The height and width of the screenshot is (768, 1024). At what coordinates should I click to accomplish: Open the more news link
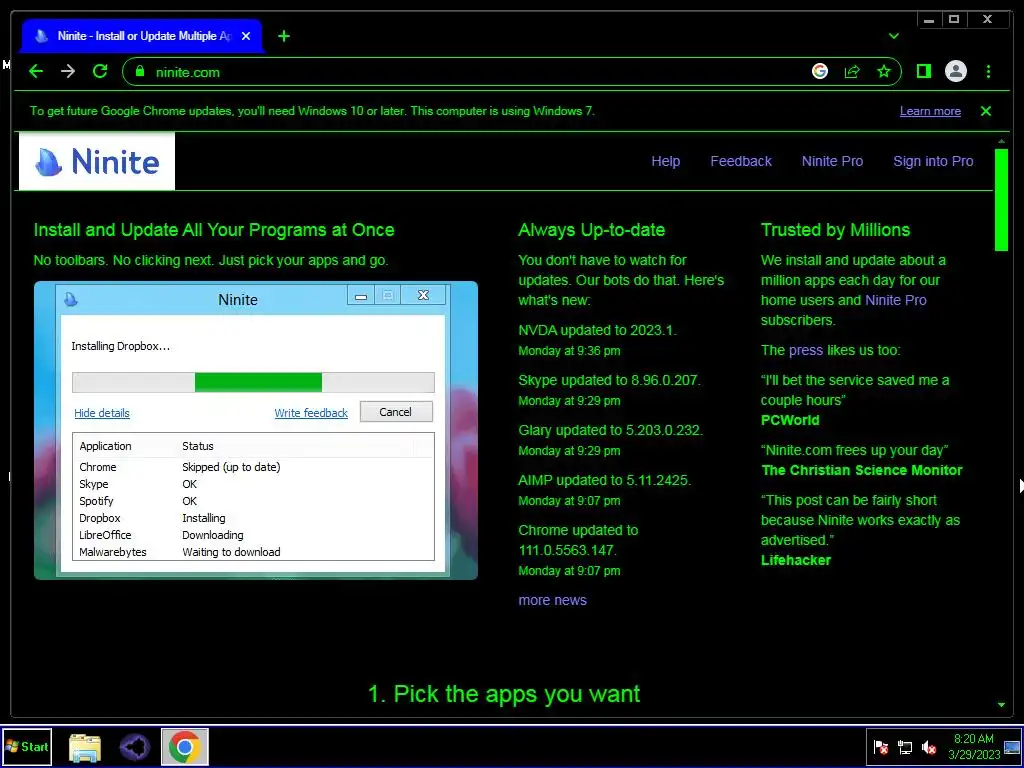click(x=552, y=600)
